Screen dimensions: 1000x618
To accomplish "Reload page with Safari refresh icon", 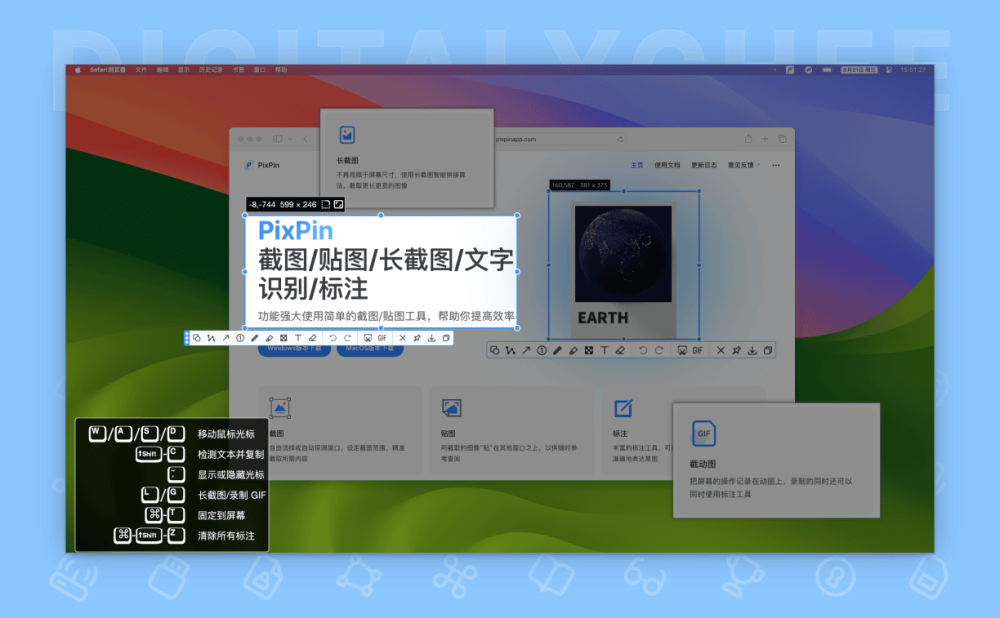I will pyautogui.click(x=620, y=139).
